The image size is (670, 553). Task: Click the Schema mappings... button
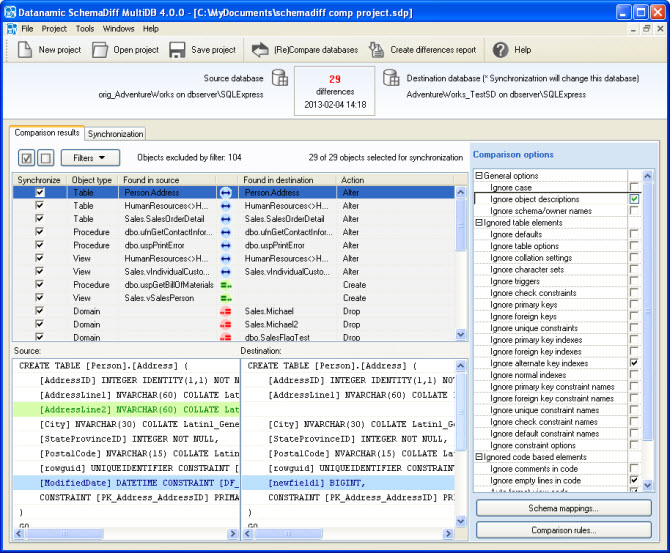tap(564, 509)
